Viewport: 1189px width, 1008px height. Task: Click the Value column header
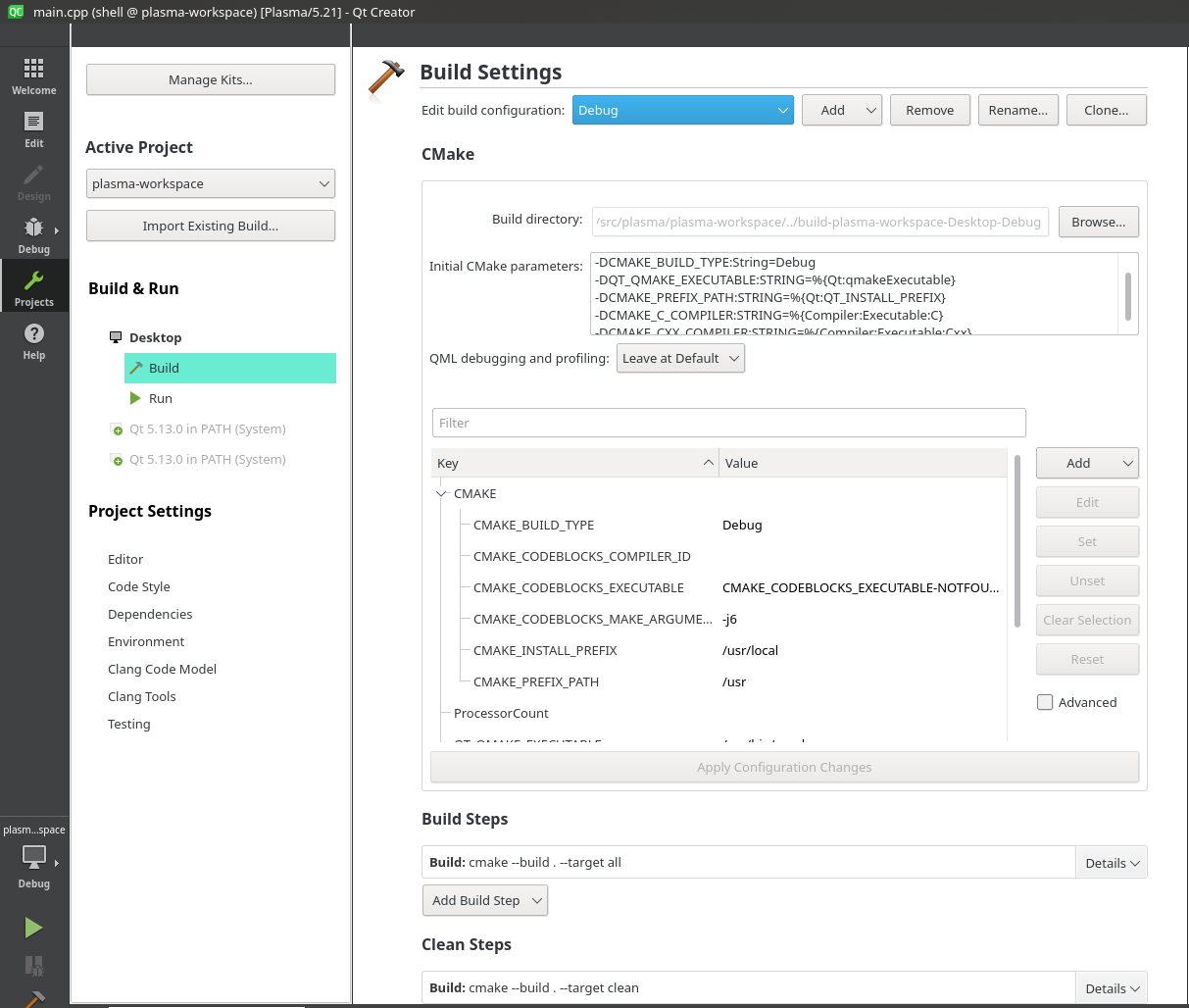[x=863, y=463]
